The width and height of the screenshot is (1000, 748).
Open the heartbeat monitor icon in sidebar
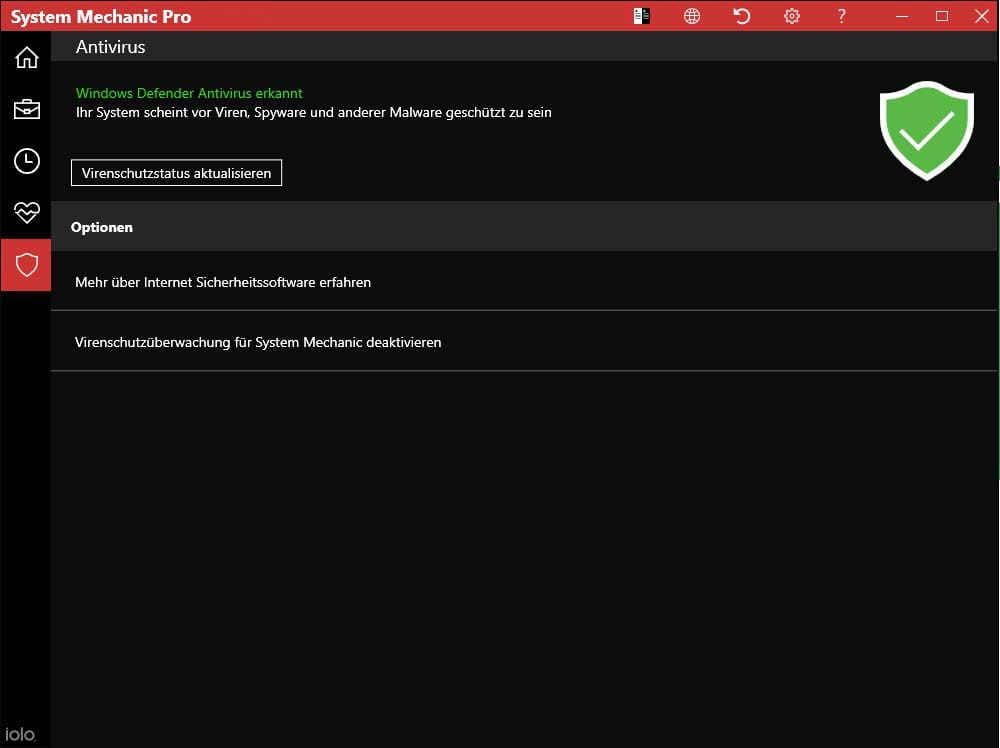[26, 212]
